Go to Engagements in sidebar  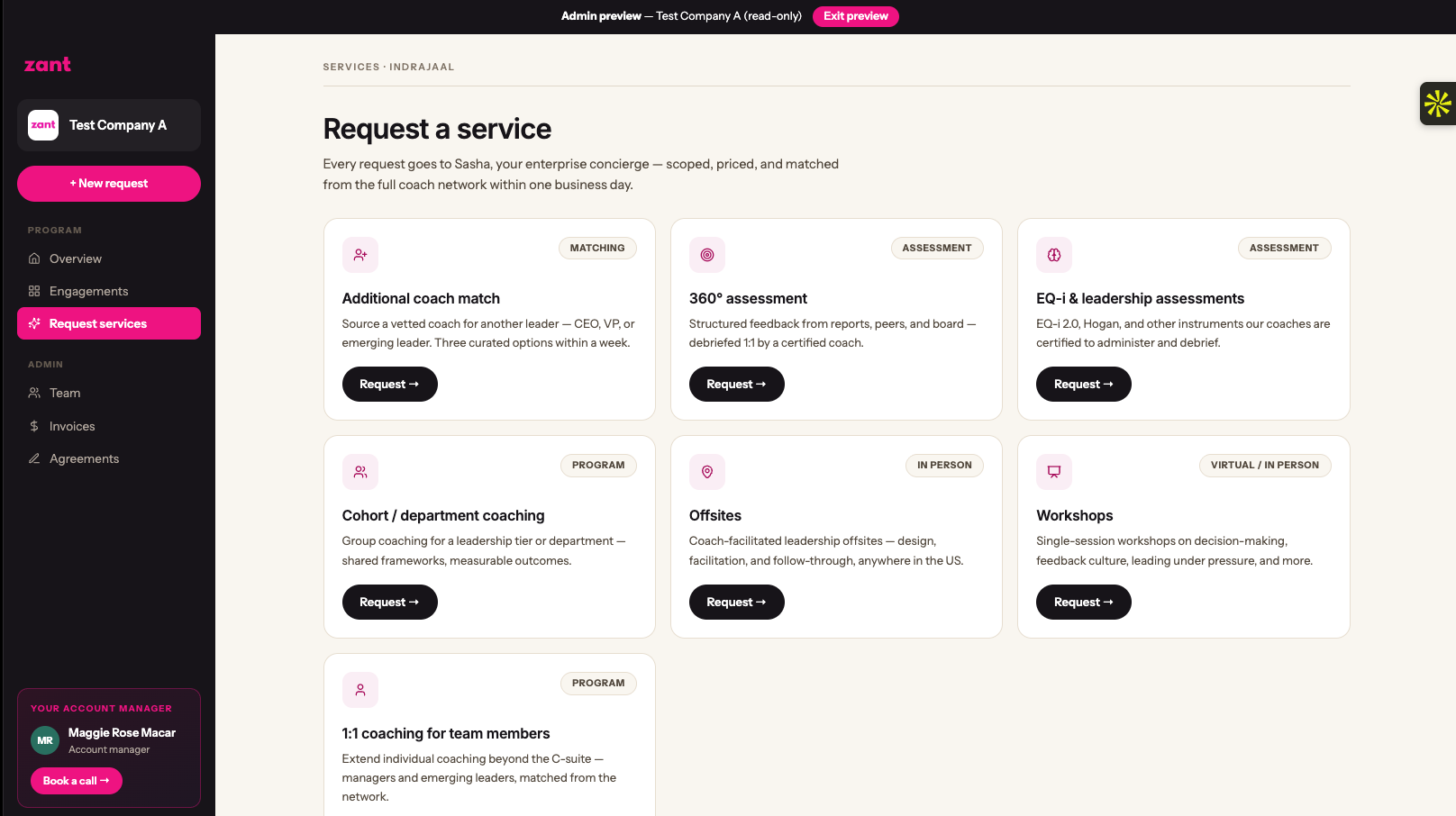click(x=109, y=291)
